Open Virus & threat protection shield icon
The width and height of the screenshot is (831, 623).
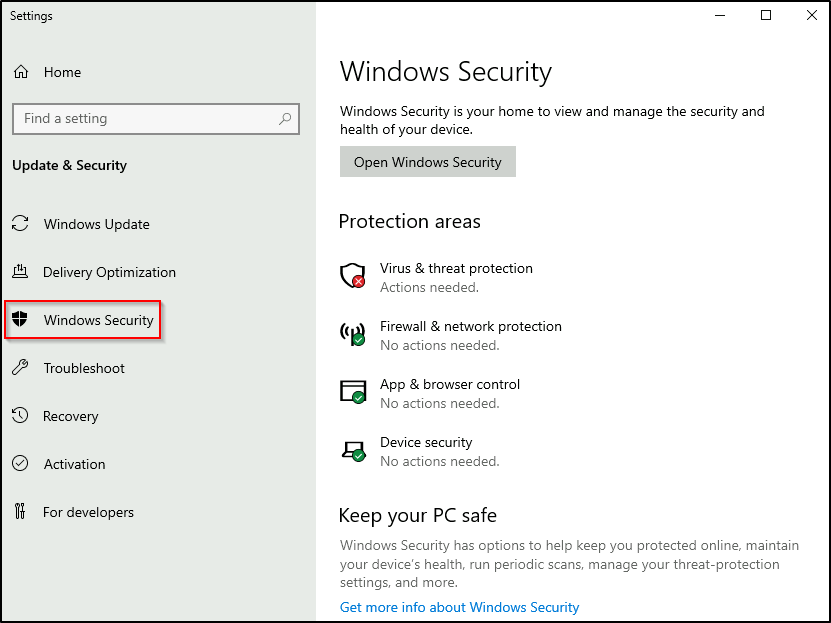coord(352,276)
